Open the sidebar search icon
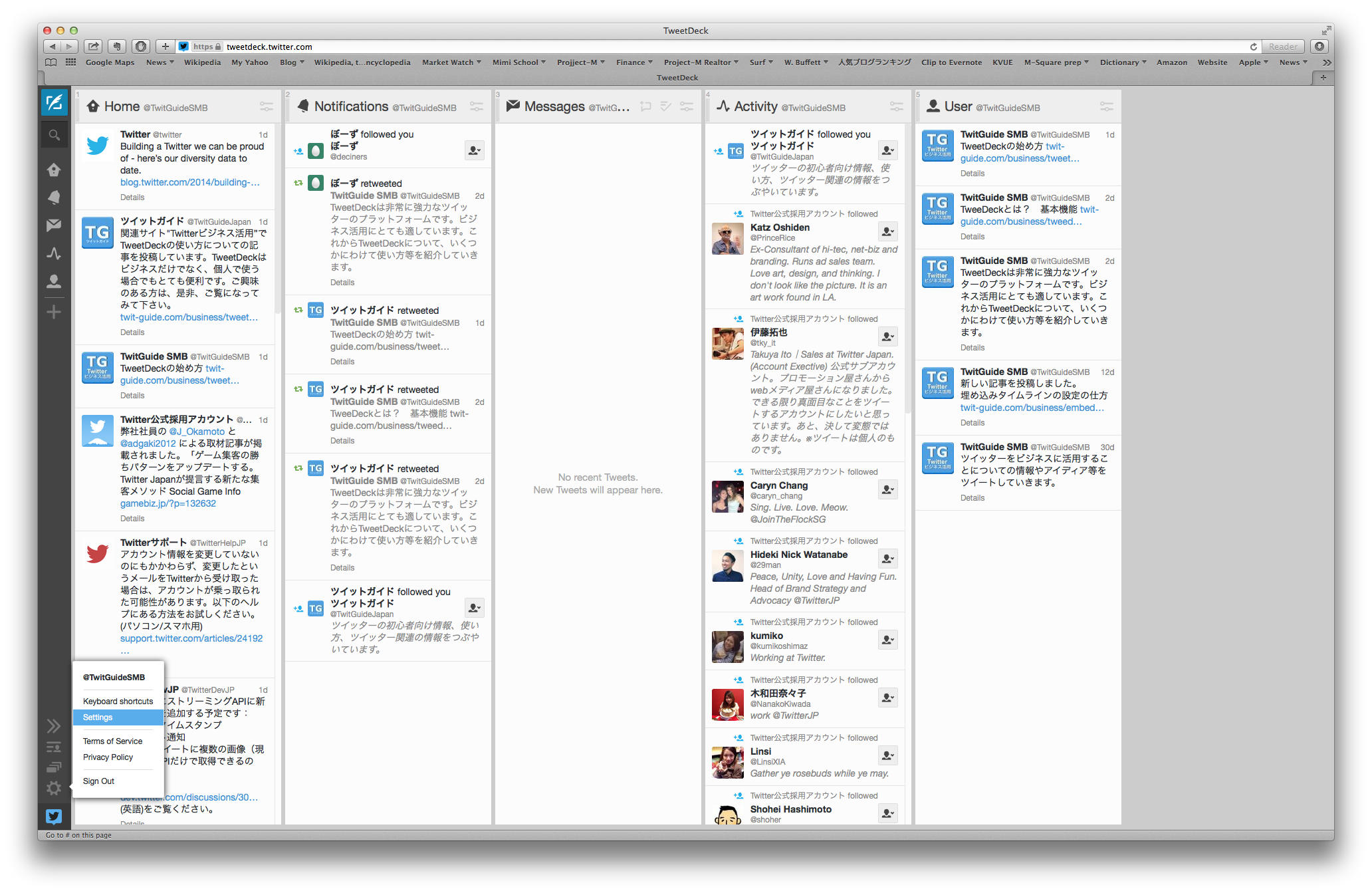 (55, 136)
